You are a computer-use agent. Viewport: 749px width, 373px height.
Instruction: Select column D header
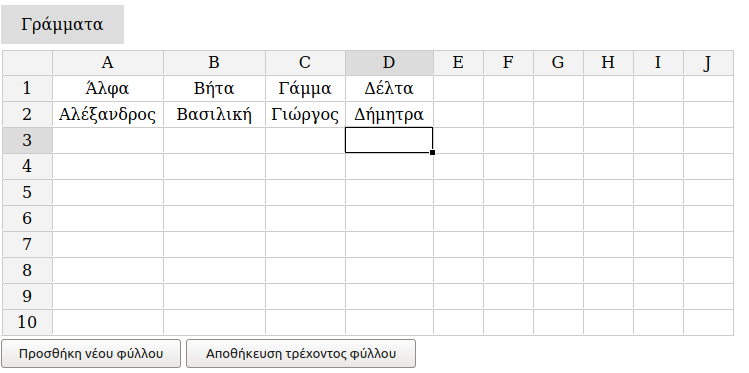389,63
